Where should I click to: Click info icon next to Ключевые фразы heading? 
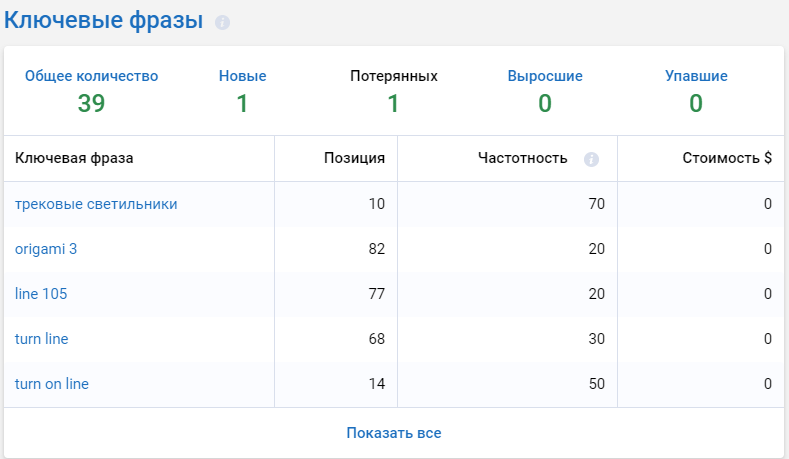click(222, 23)
